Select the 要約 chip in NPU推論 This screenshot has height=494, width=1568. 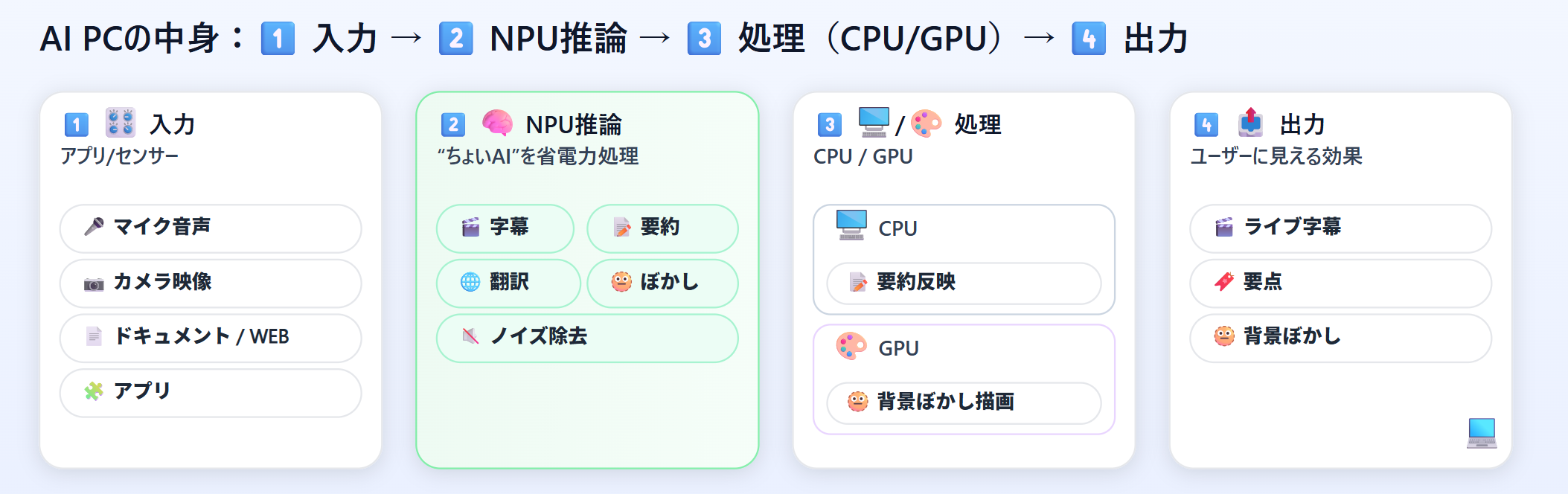[x=662, y=228]
